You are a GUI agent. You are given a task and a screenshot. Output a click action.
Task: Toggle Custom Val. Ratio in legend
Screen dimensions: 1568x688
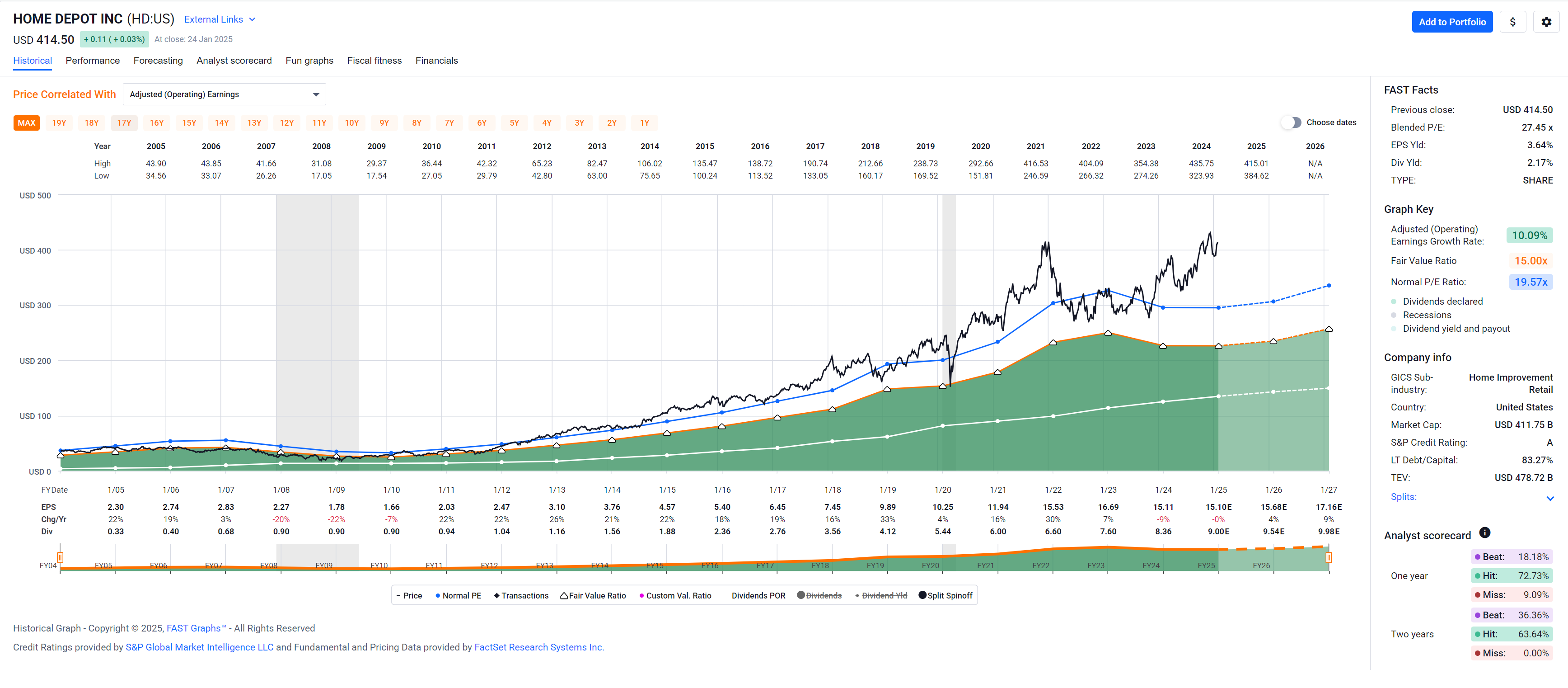[675, 595]
